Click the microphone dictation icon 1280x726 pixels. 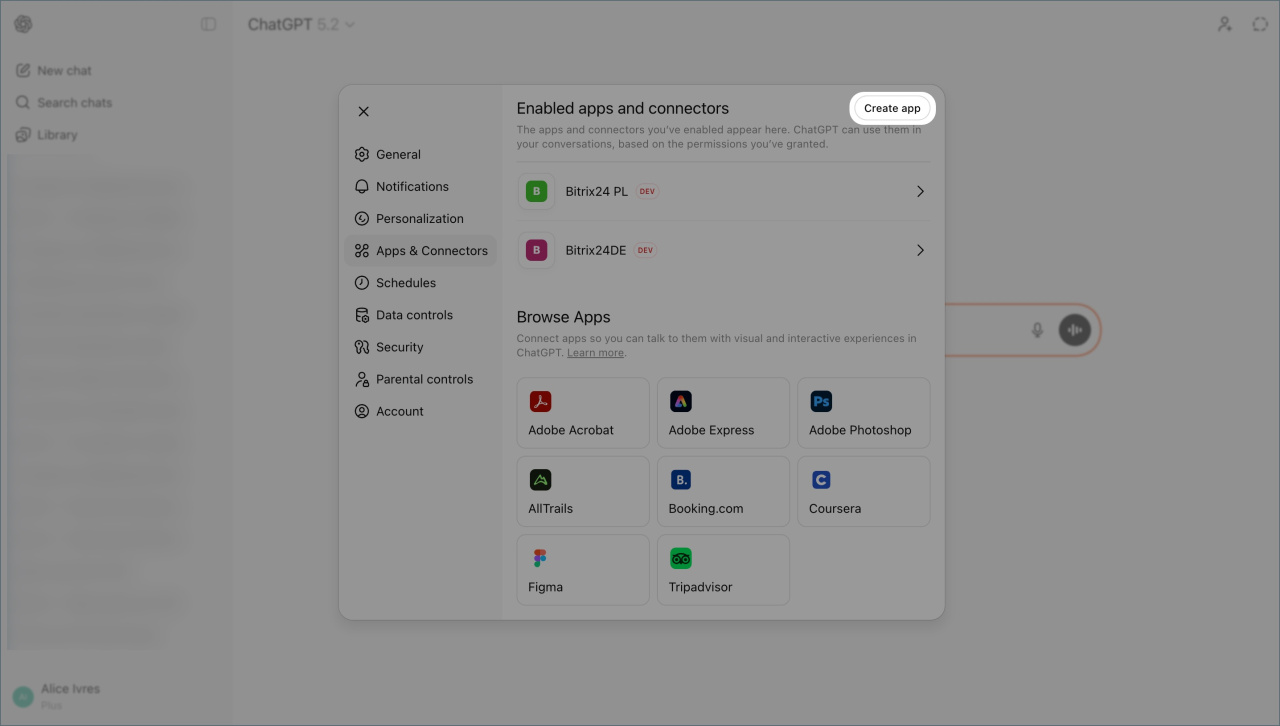point(1037,330)
